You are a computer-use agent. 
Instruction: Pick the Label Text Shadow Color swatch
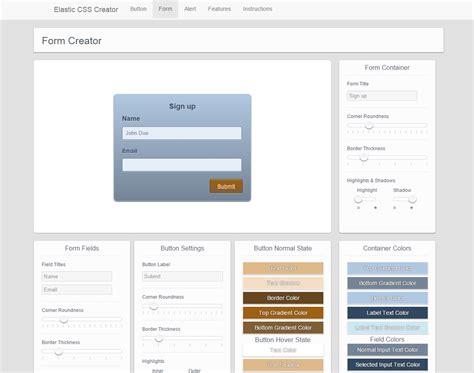[387, 328]
